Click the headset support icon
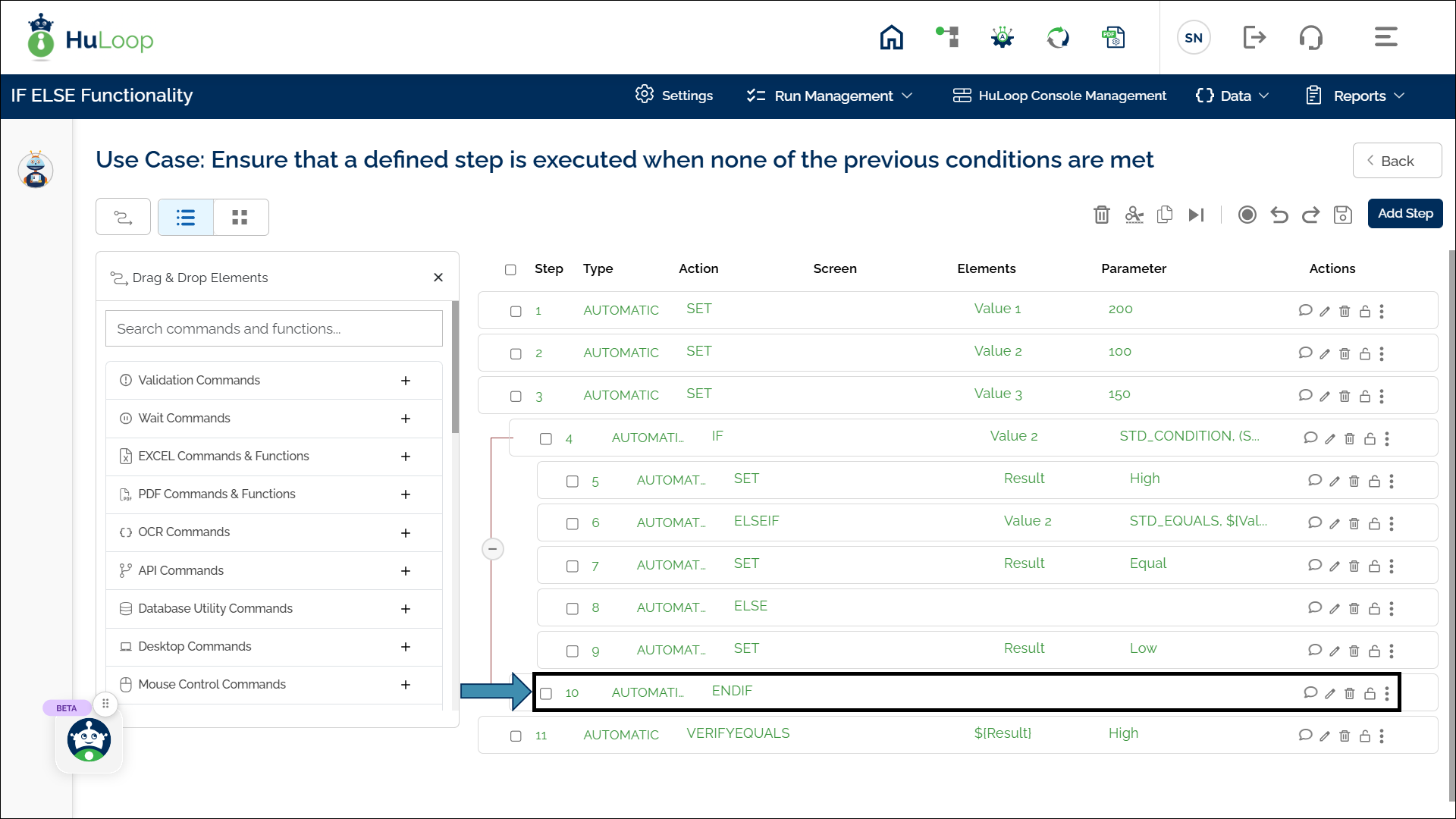This screenshot has height=819, width=1456. point(1310,37)
